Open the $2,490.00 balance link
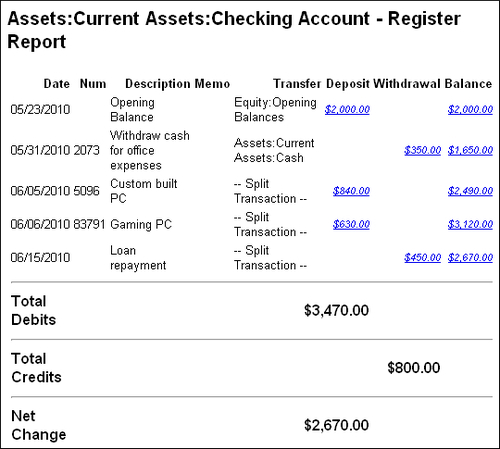 (x=470, y=191)
